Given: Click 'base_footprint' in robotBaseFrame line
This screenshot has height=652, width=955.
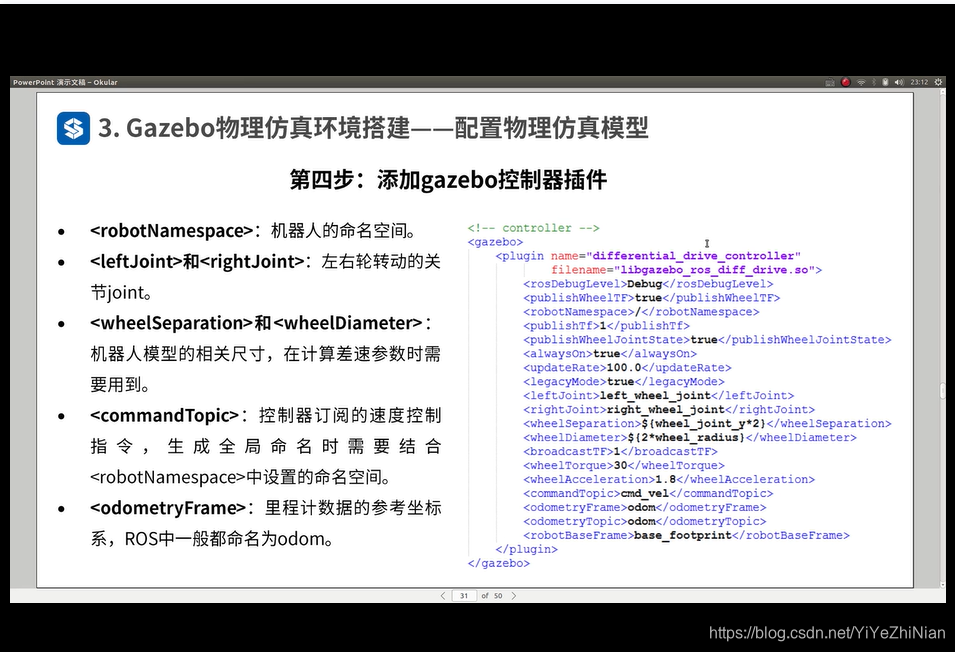Looking at the screenshot, I should [x=683, y=535].
